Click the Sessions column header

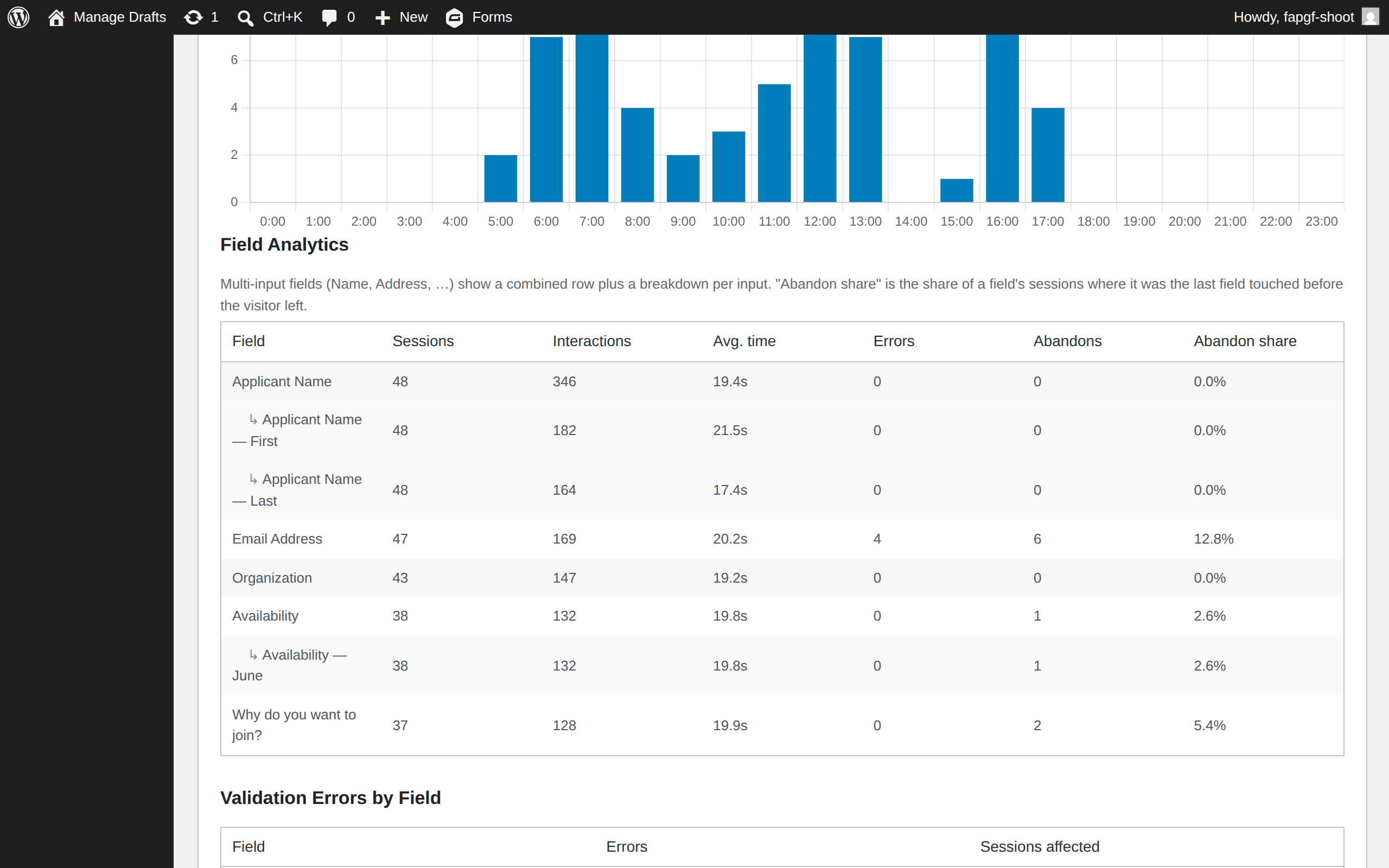[423, 341]
